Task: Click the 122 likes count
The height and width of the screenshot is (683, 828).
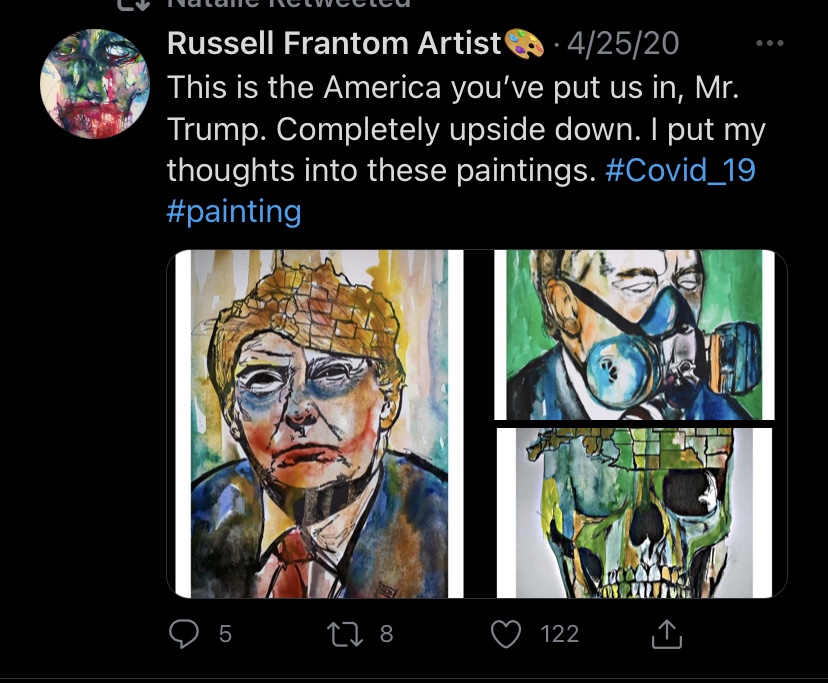Action: [559, 633]
